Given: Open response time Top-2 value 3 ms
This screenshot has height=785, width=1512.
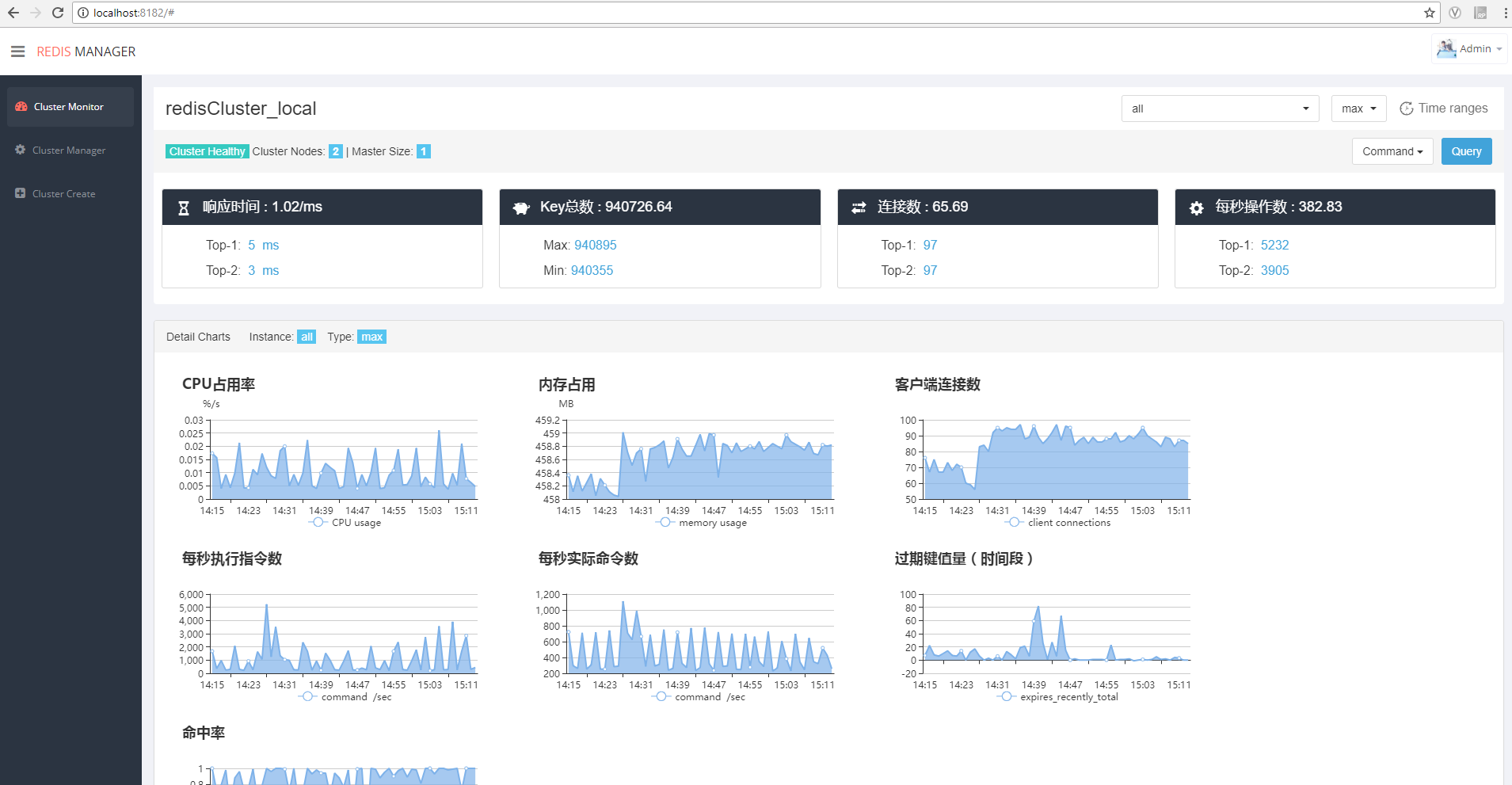Looking at the screenshot, I should pos(263,271).
